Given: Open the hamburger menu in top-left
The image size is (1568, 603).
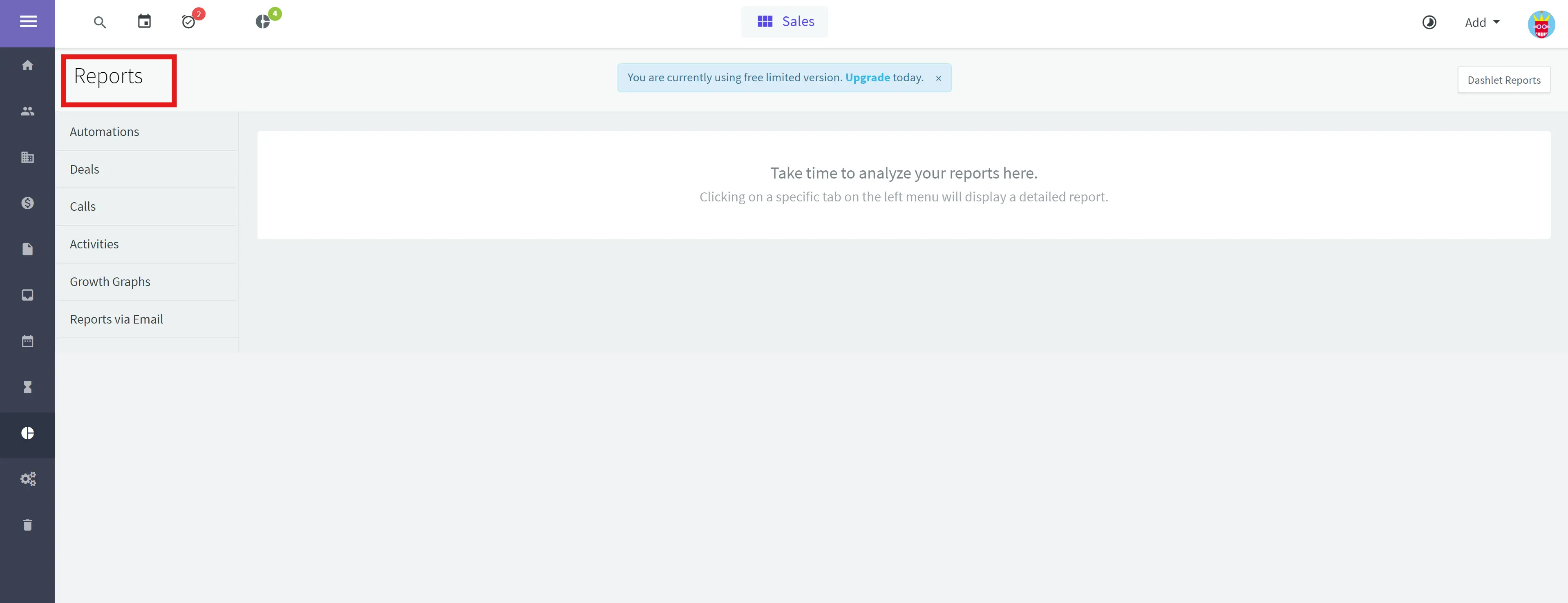Looking at the screenshot, I should (x=28, y=22).
